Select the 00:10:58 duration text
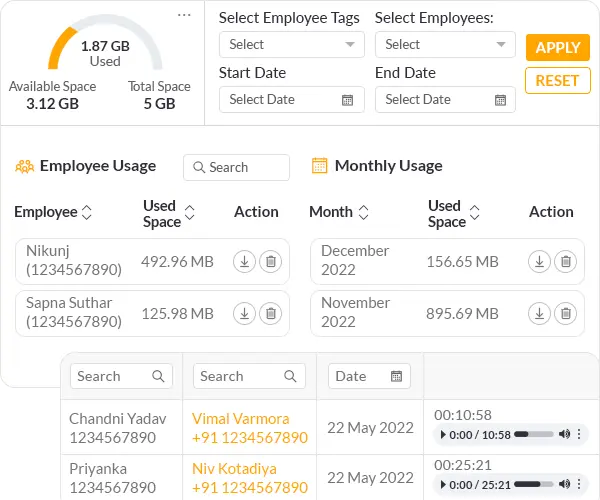 [463, 415]
